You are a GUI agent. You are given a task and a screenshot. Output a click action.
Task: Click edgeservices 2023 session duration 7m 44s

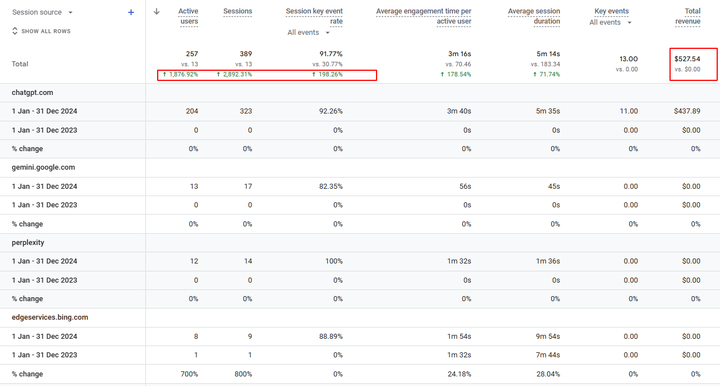(x=548, y=355)
